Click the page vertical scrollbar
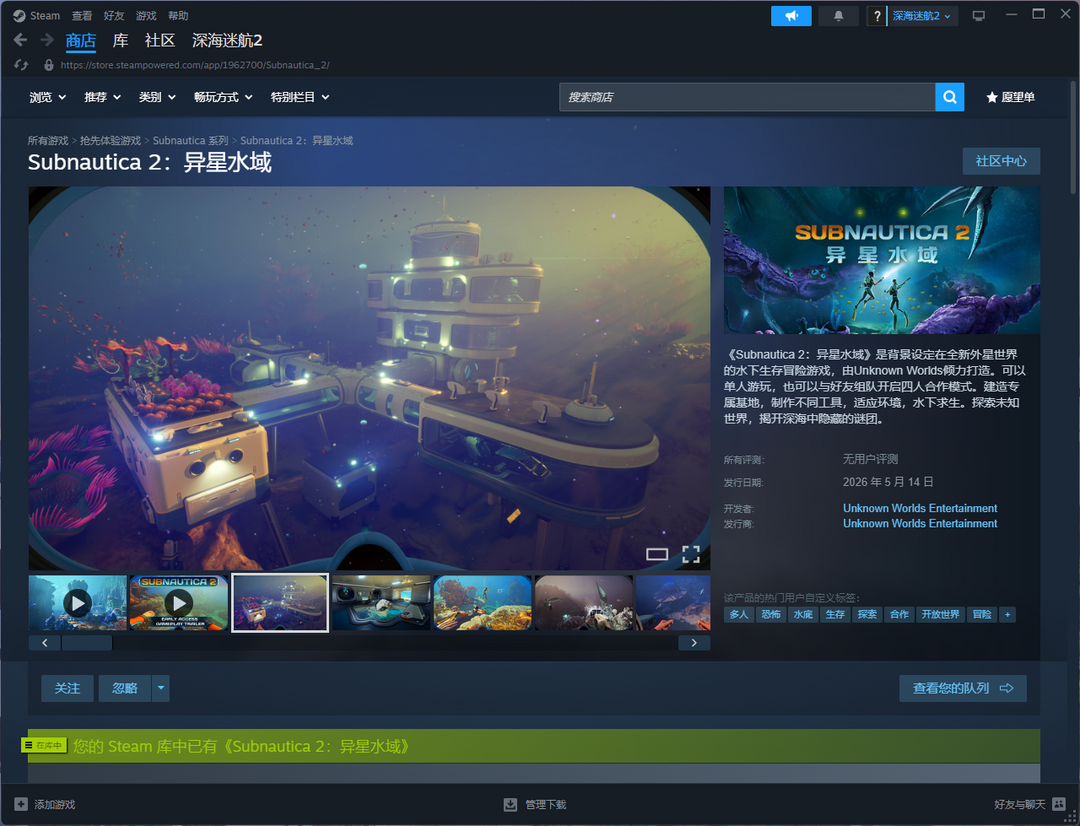 tap(1072, 138)
